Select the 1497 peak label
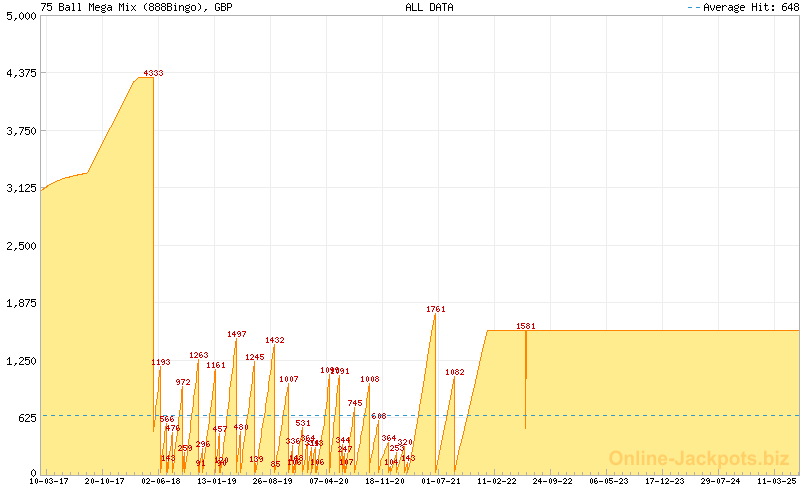Screen dimensions: 800x490 click(236, 334)
